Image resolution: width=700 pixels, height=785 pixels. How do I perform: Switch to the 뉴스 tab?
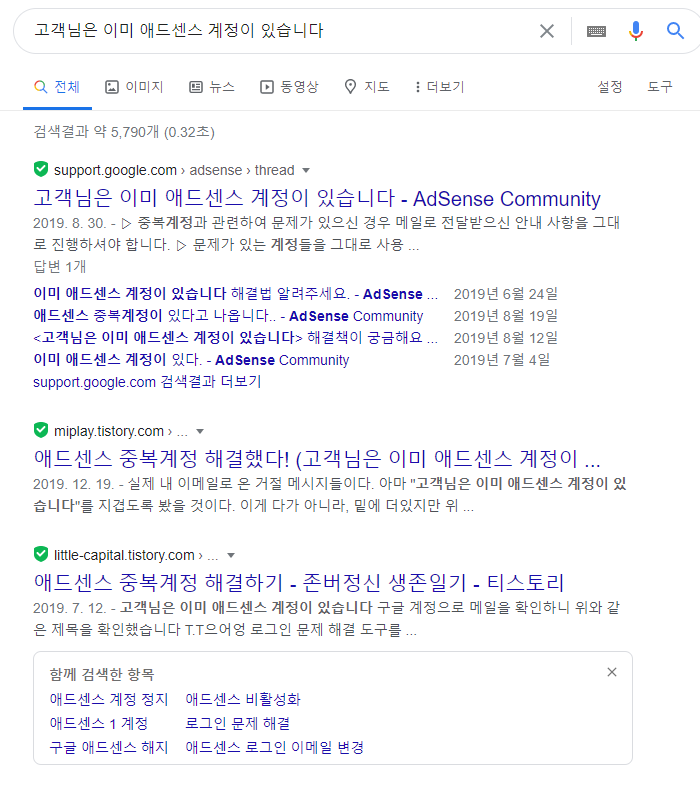[211, 87]
